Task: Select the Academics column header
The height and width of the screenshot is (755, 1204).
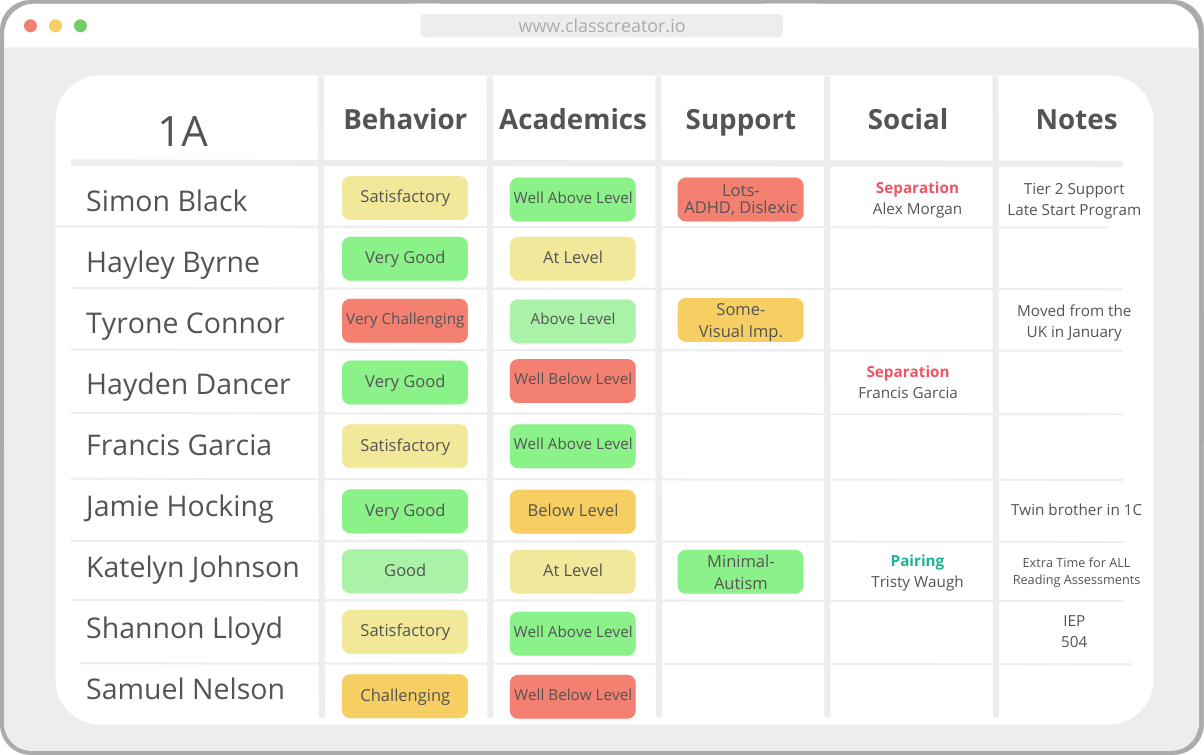Action: point(573,119)
